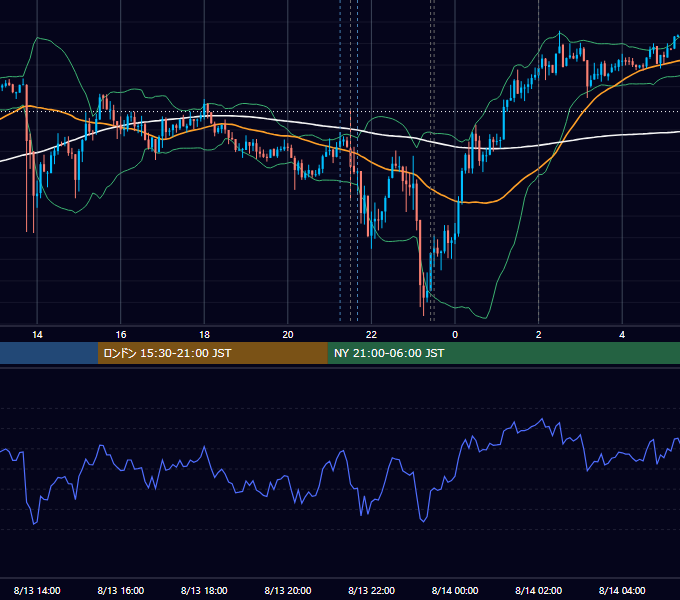Click the 8/14 02:00 date label

click(x=538, y=590)
